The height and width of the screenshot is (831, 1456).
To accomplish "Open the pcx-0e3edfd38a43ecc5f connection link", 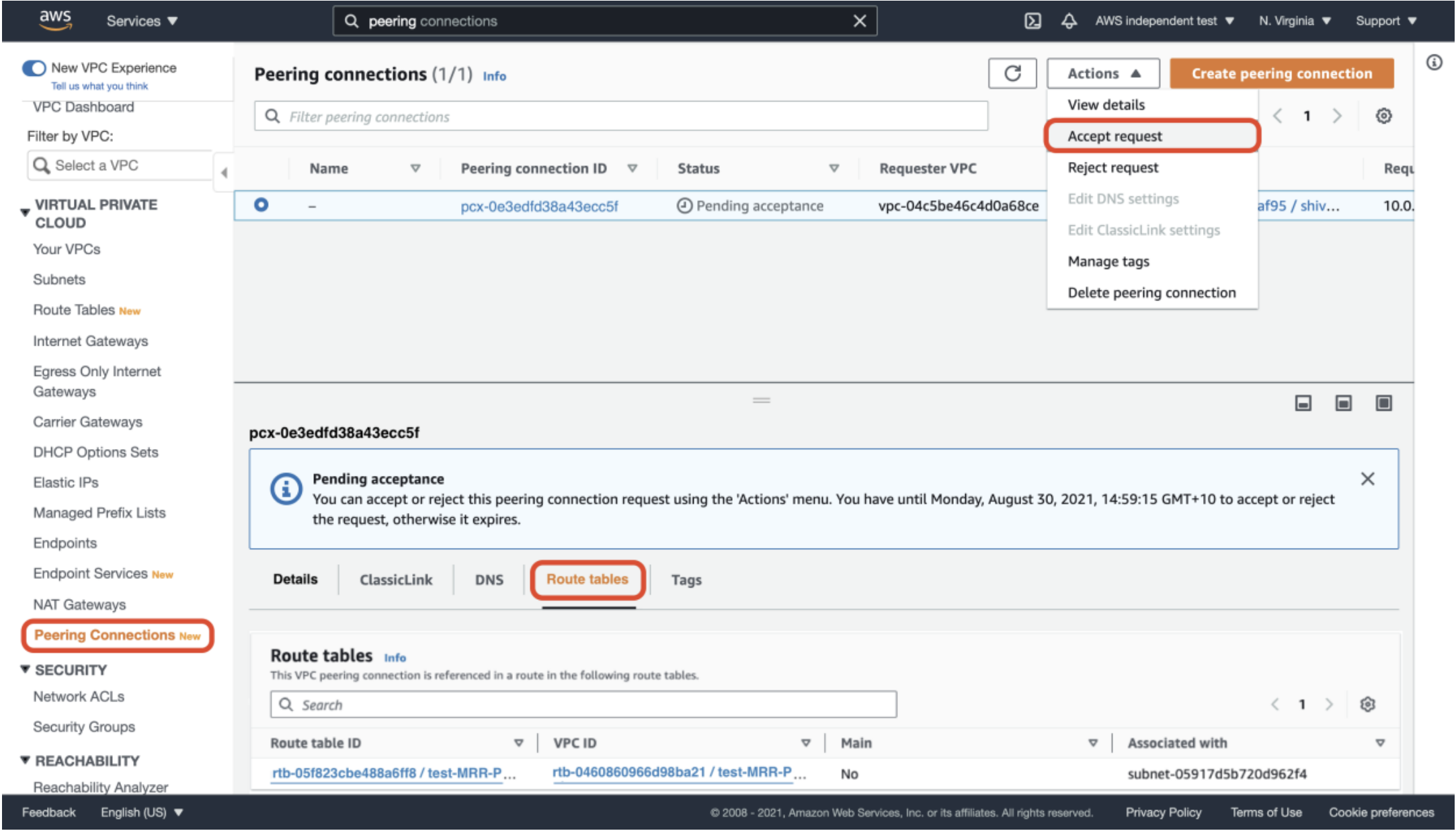I will pos(539,206).
